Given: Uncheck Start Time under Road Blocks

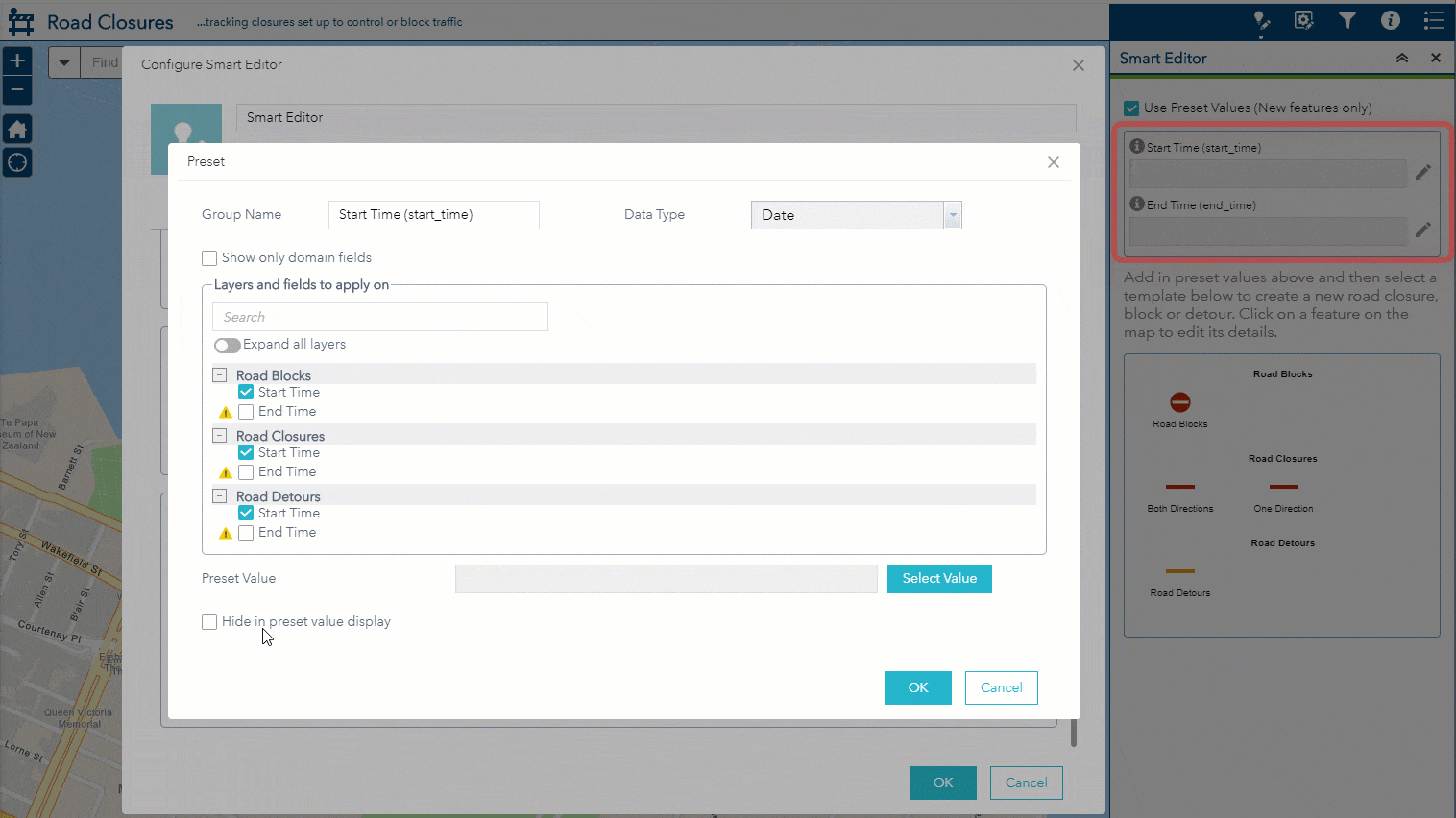Looking at the screenshot, I should coord(246,392).
